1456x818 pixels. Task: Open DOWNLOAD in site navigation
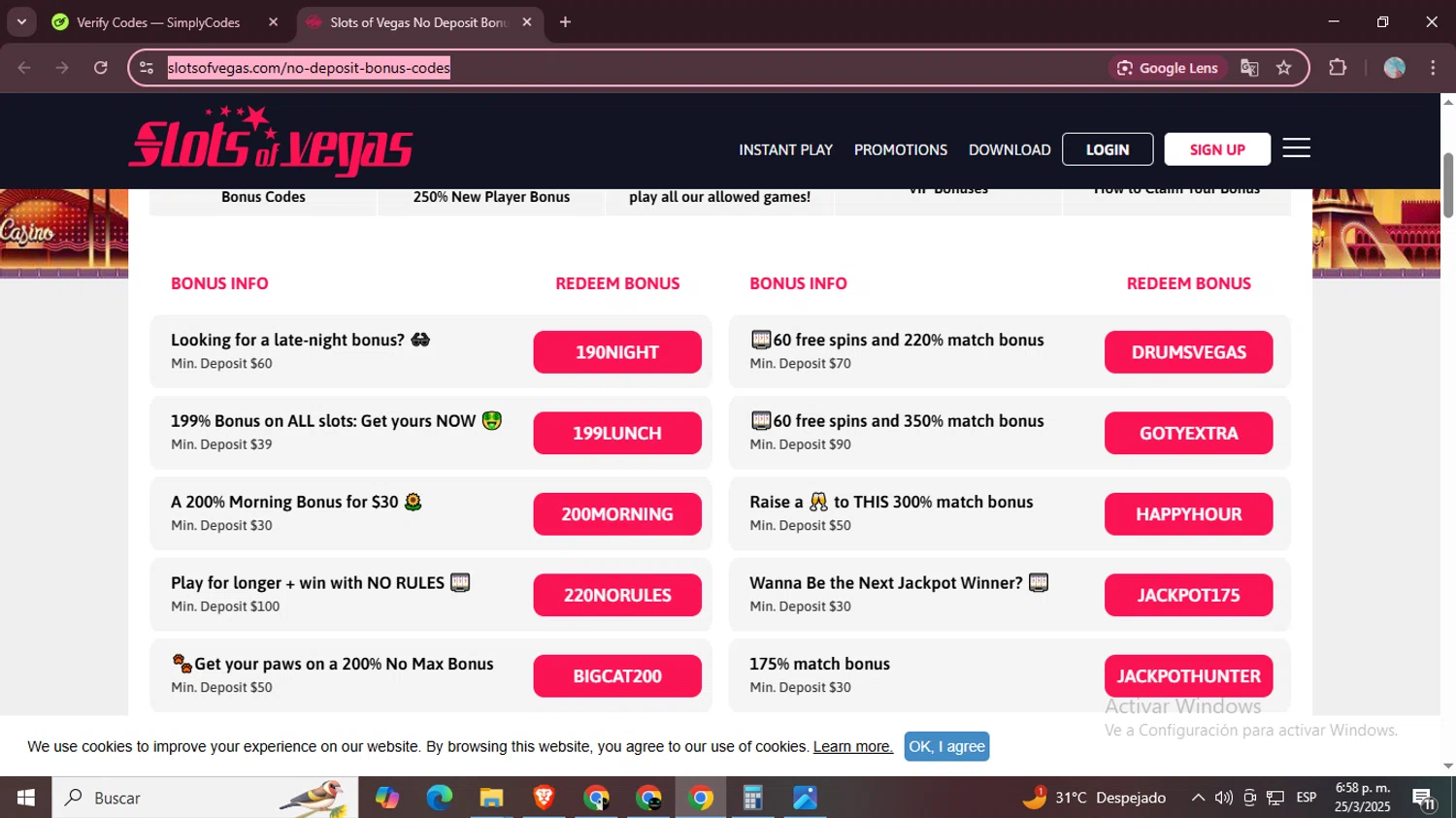click(x=1009, y=149)
